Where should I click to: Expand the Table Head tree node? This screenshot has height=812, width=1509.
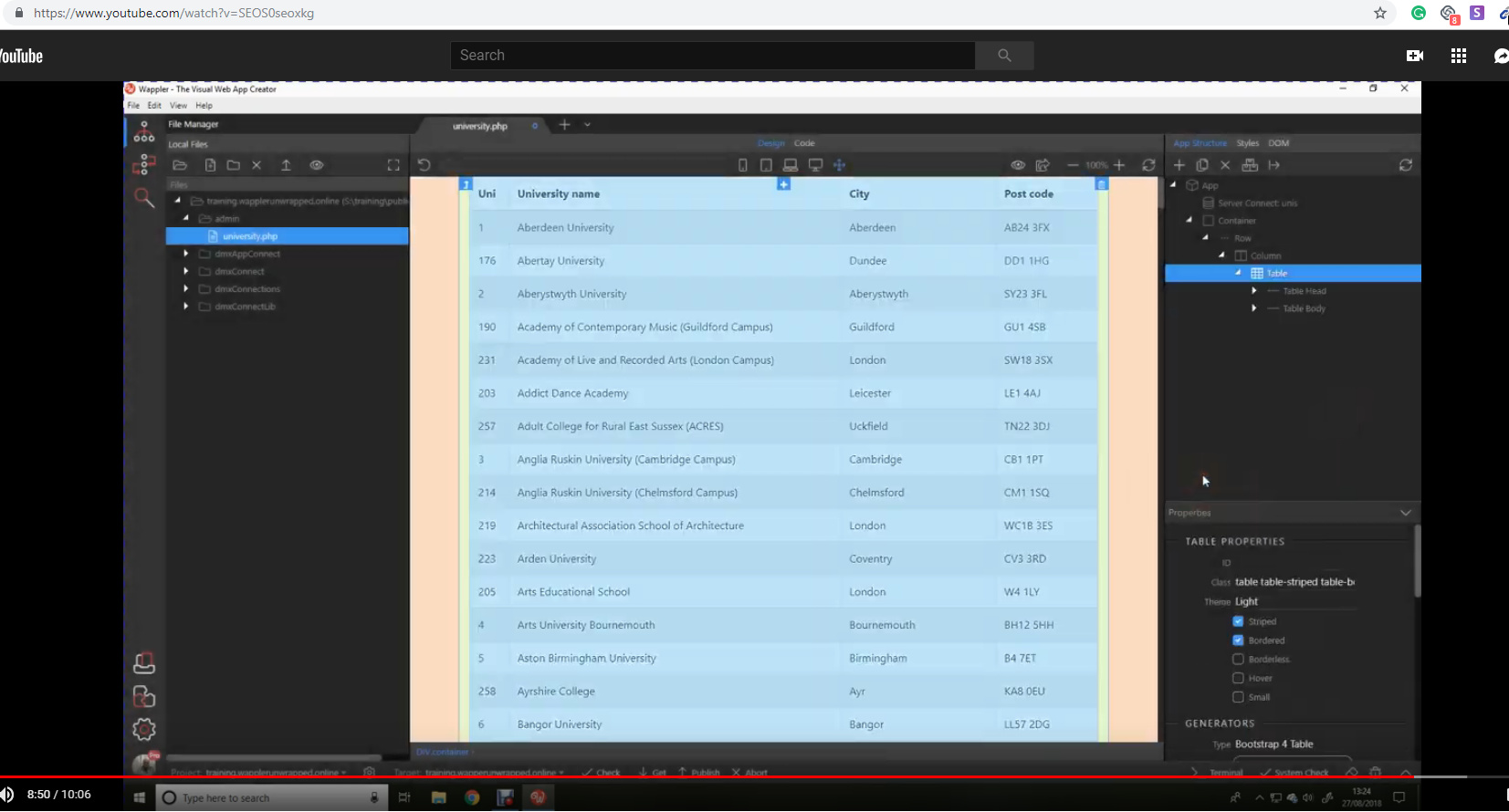coord(1253,291)
